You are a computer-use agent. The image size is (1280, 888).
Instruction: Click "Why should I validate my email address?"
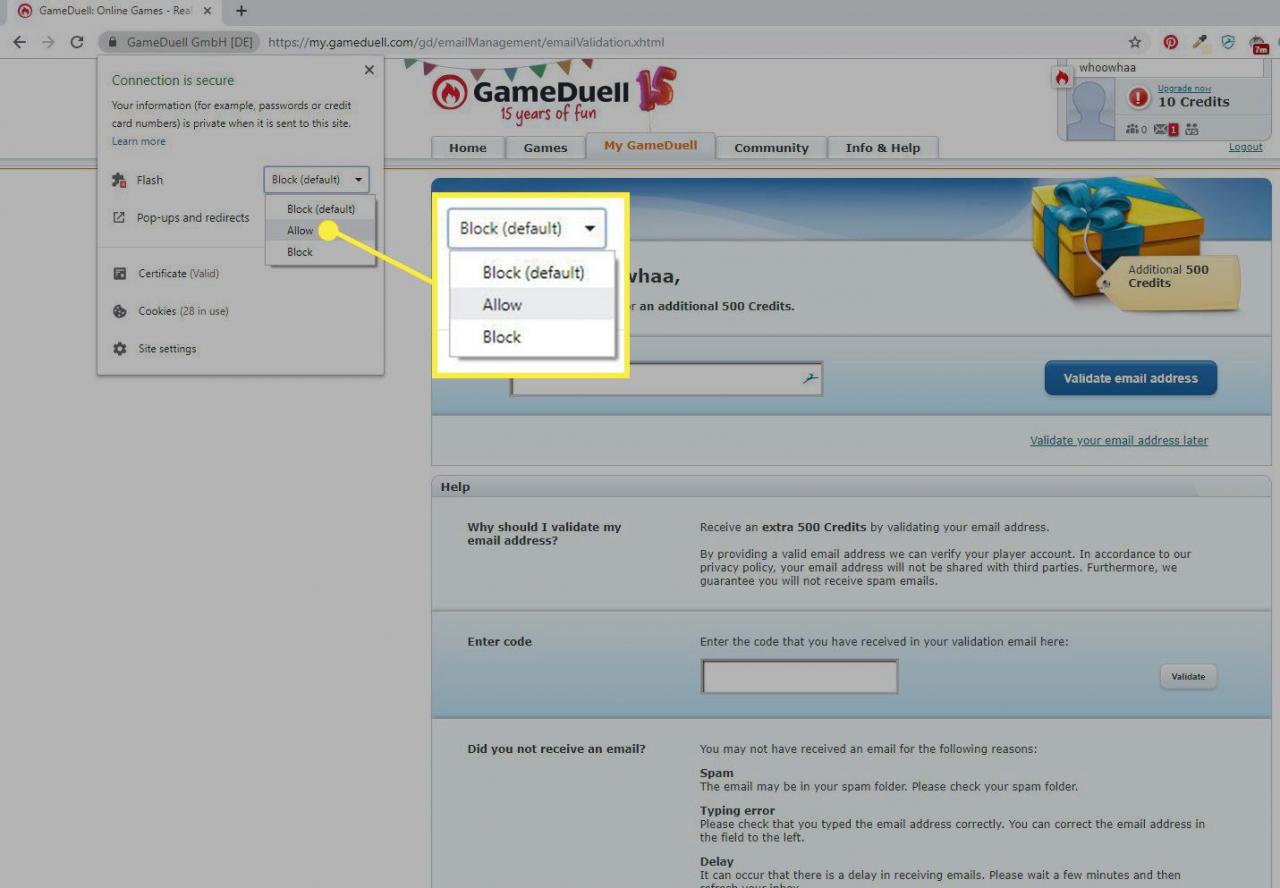(544, 534)
